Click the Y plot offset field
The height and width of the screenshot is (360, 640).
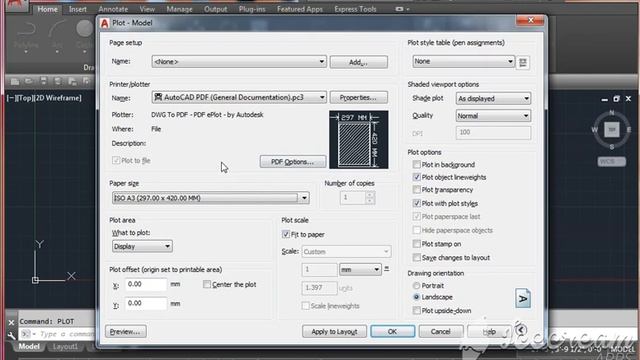point(146,303)
